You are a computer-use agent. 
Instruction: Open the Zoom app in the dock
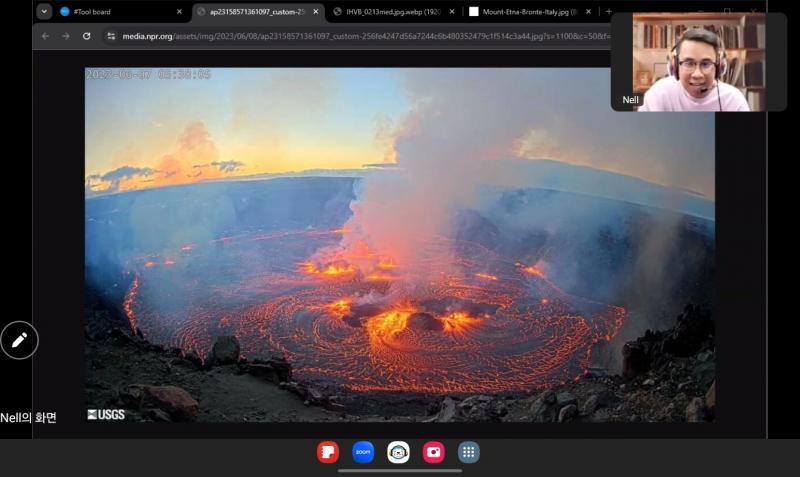(363, 452)
